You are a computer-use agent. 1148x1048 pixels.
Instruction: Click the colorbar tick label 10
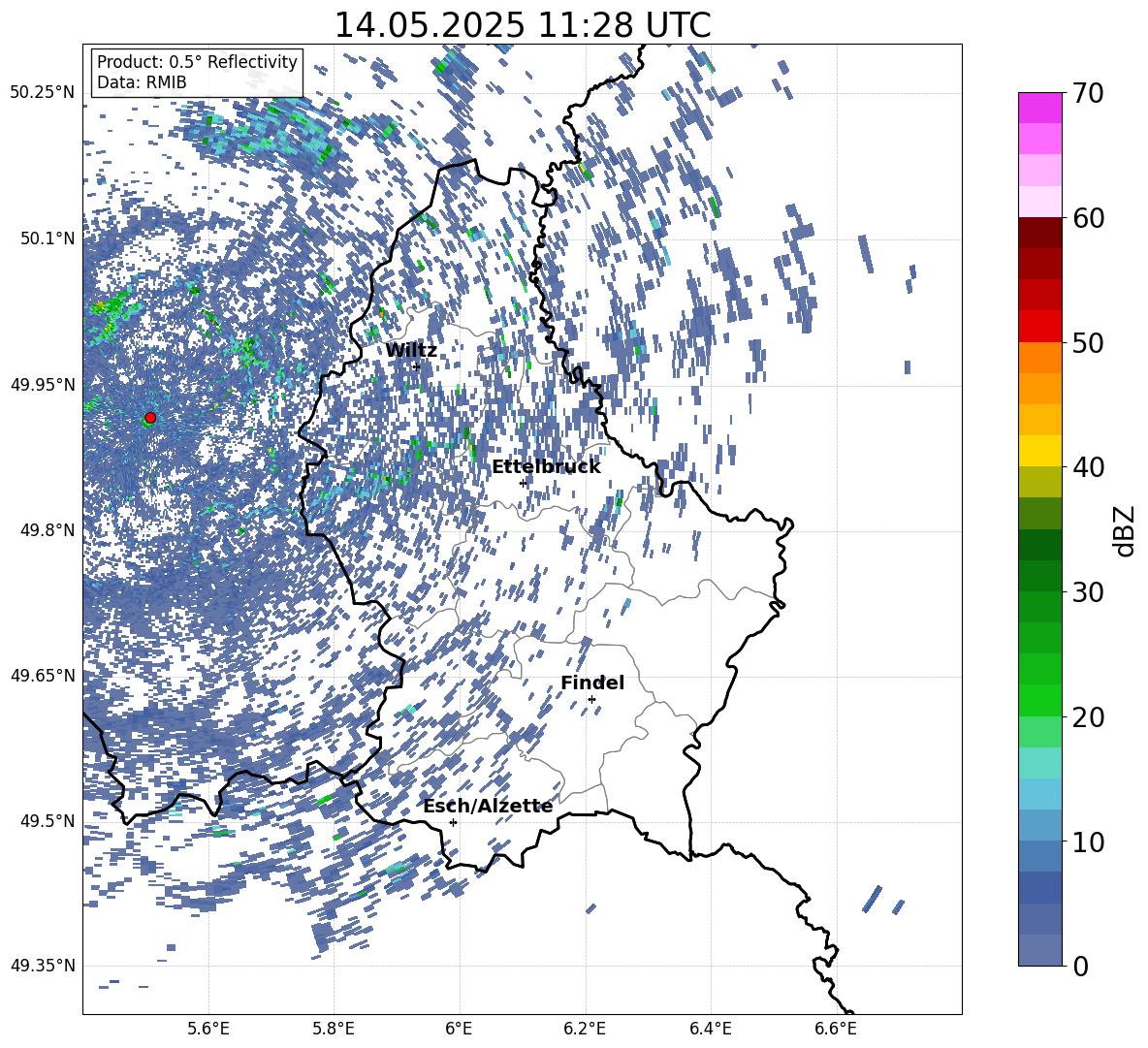[x=1088, y=842]
